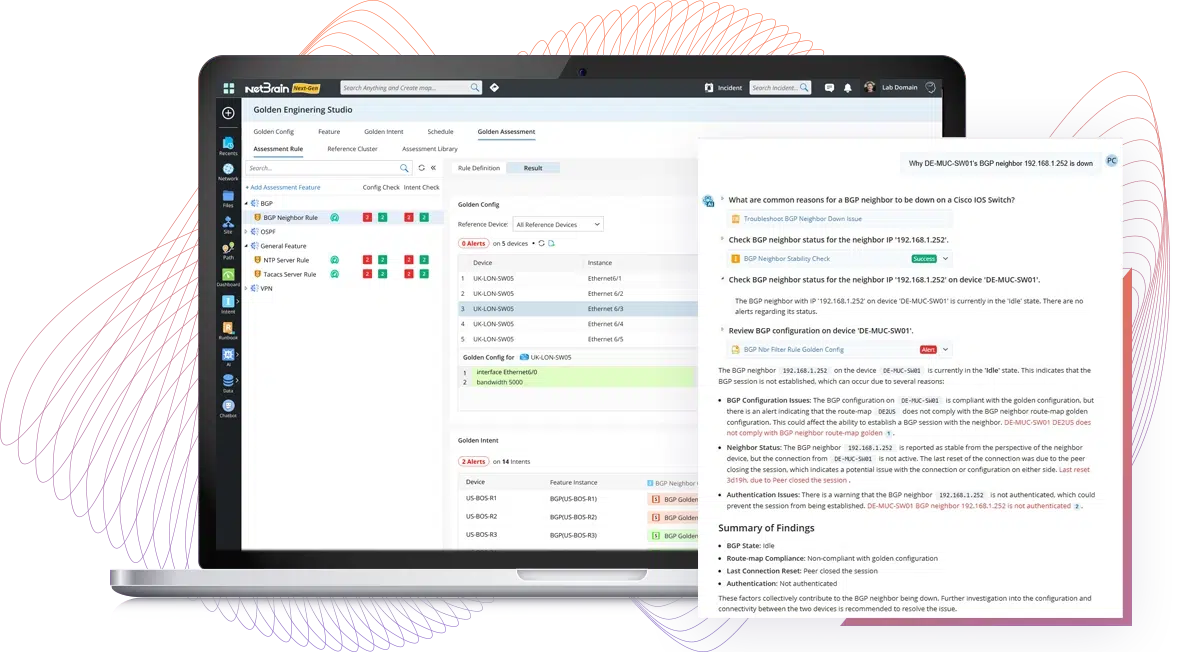Viewport: 1200px width, 652px height.
Task: Click the user avatar photo in top bar
Action: click(x=870, y=88)
